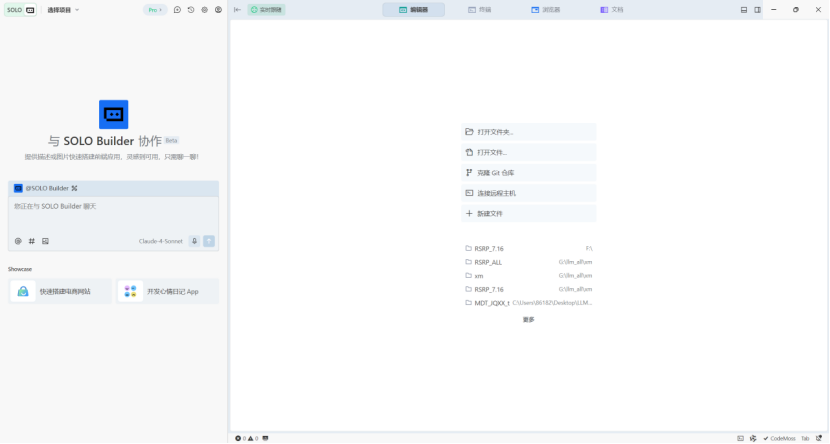Click 打开文件 open file option
Screen dimensions: 830x444
[529, 152]
